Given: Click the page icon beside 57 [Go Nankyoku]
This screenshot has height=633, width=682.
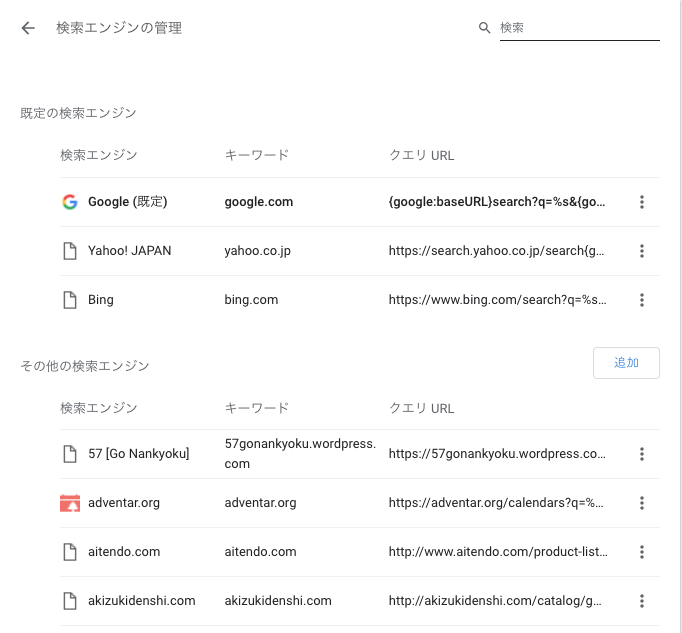Looking at the screenshot, I should (70, 454).
